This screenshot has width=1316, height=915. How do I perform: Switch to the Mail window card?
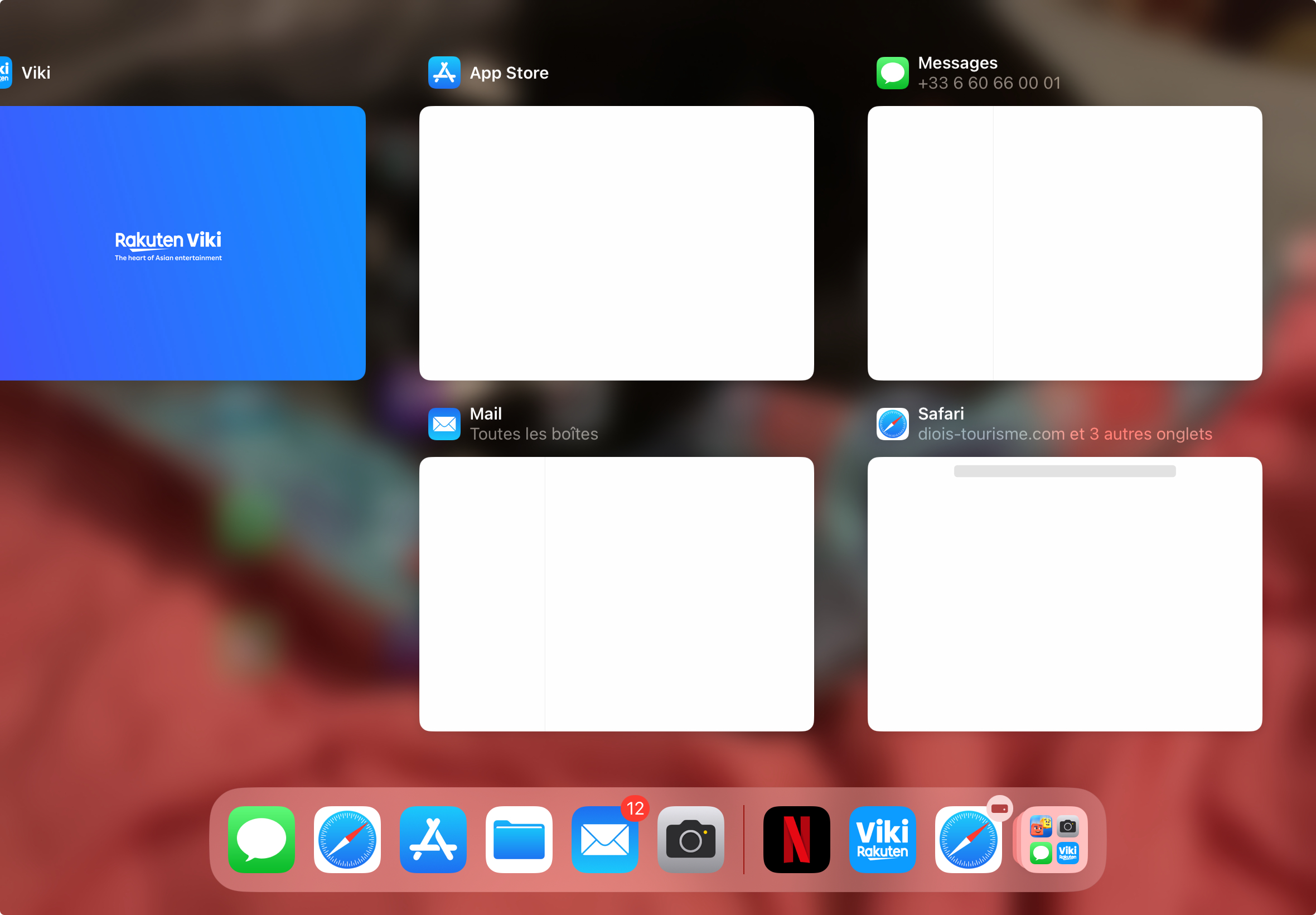pos(617,594)
